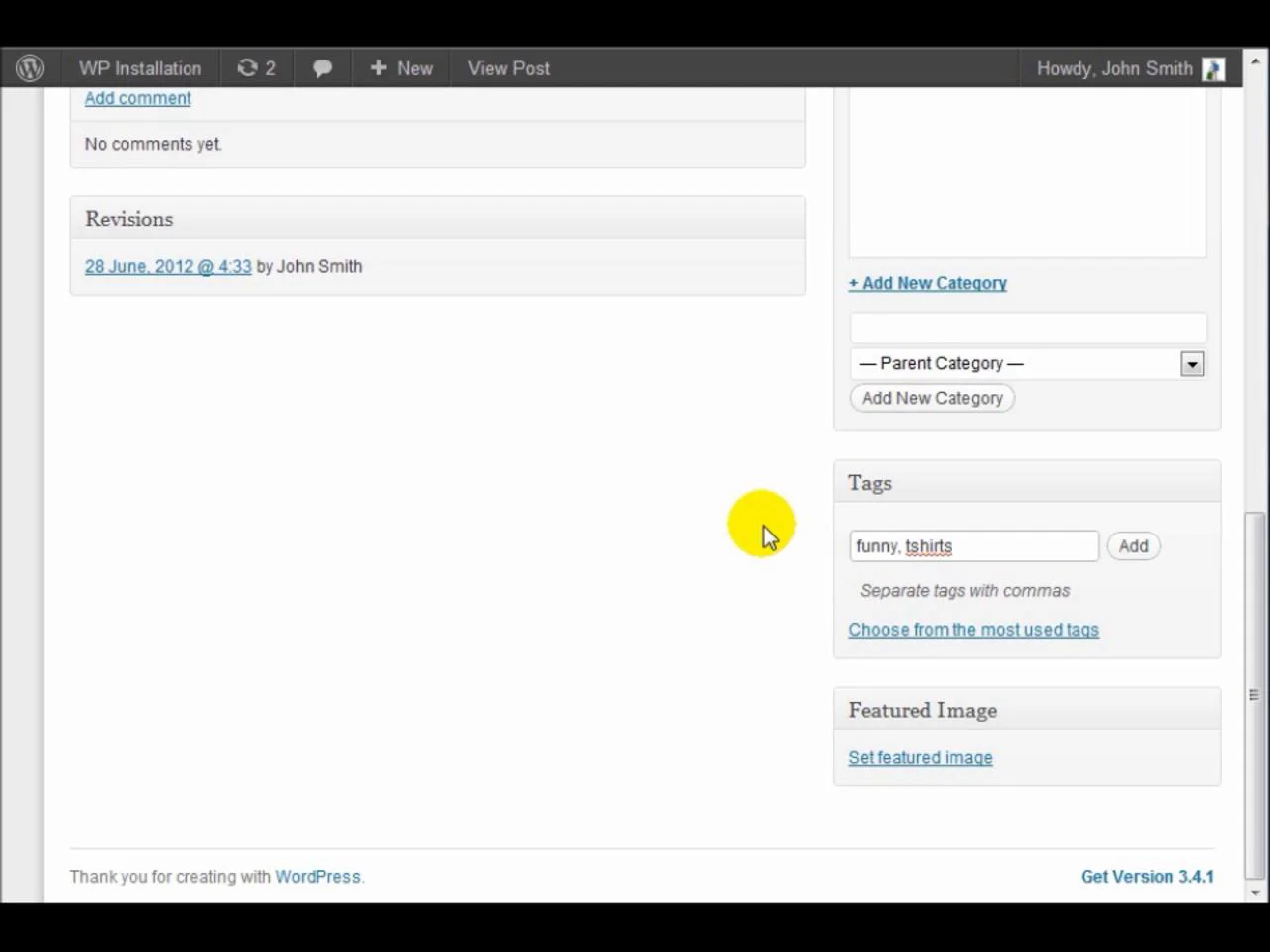
Task: Click the Set featured image link
Action: [921, 758]
